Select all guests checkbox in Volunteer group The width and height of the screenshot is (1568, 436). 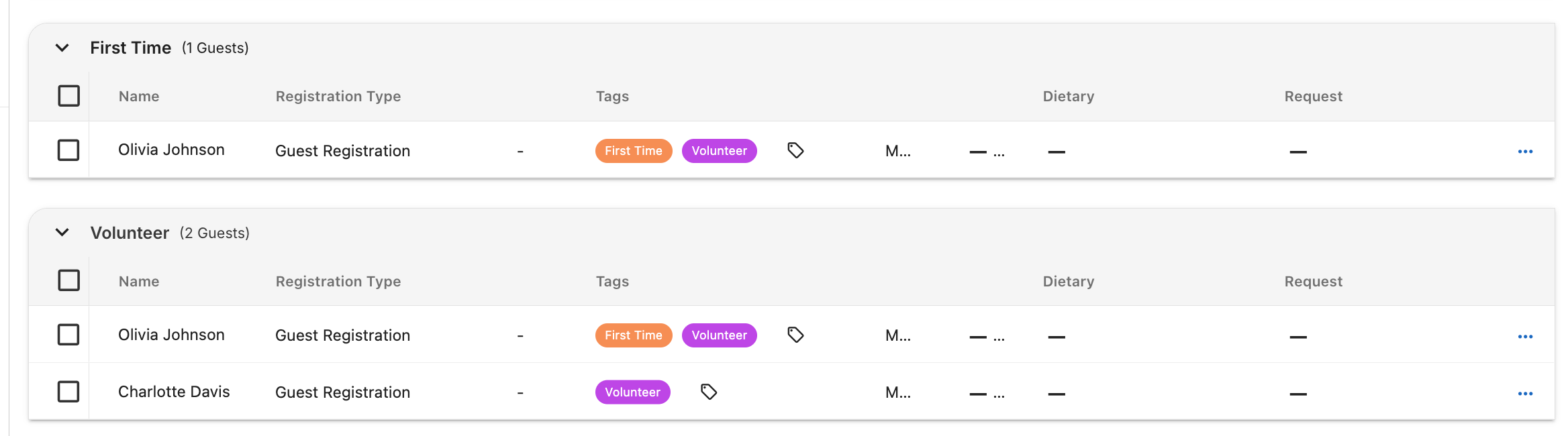coord(68,280)
